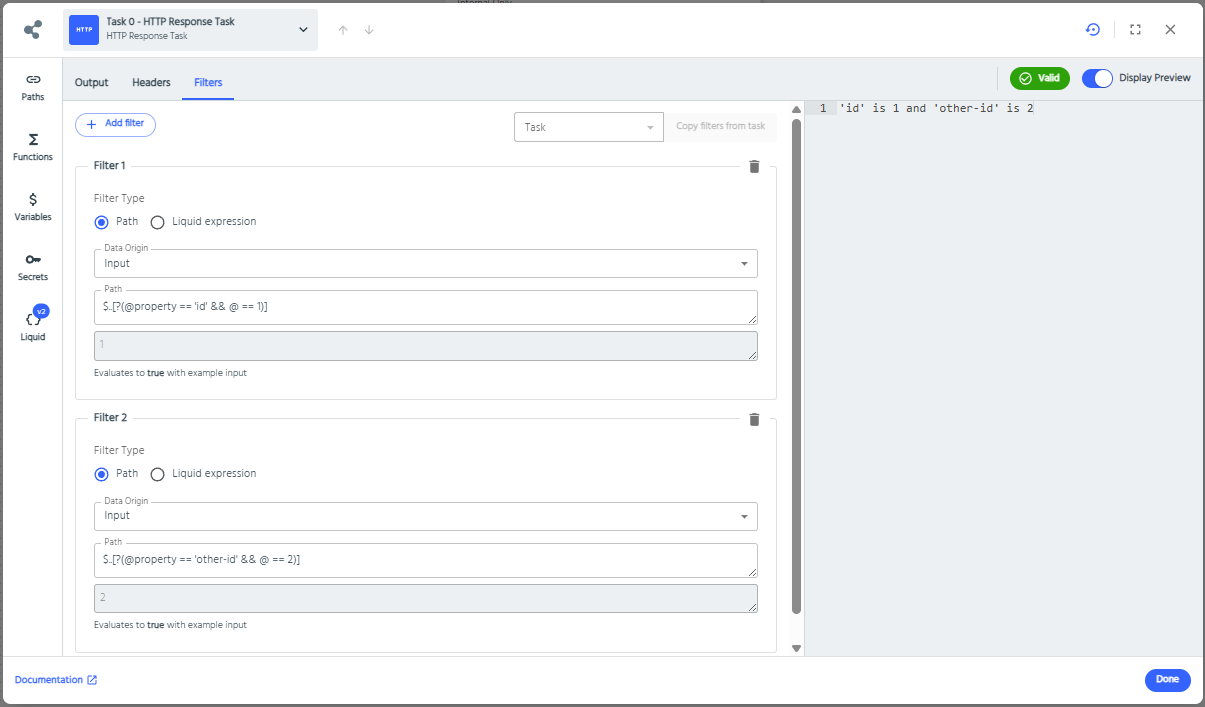Screen dimensions: 1205x707
Task: Delete Filter 1 with trash icon
Action: (x=754, y=167)
